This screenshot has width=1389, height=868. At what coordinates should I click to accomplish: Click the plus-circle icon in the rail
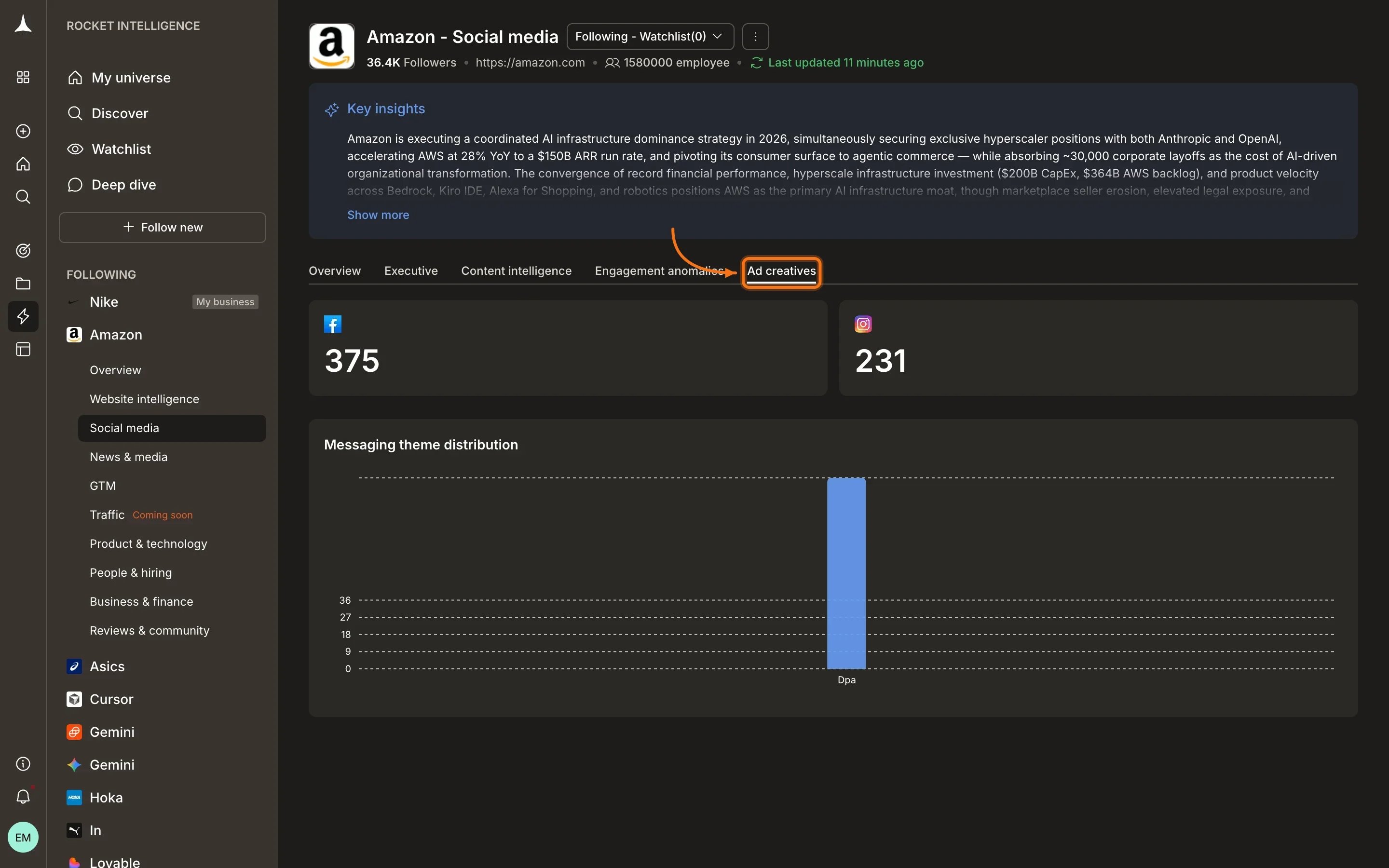23,132
